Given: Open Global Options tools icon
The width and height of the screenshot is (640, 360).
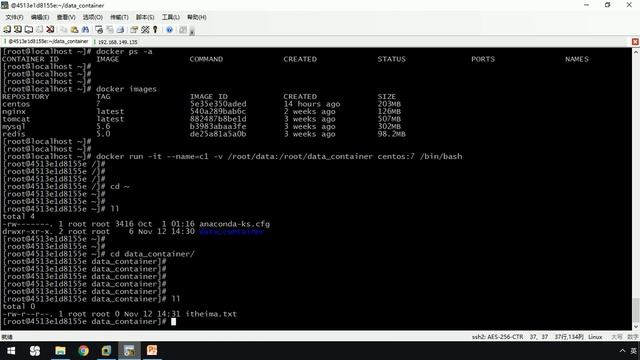Looking at the screenshot, I should tap(145, 29).
